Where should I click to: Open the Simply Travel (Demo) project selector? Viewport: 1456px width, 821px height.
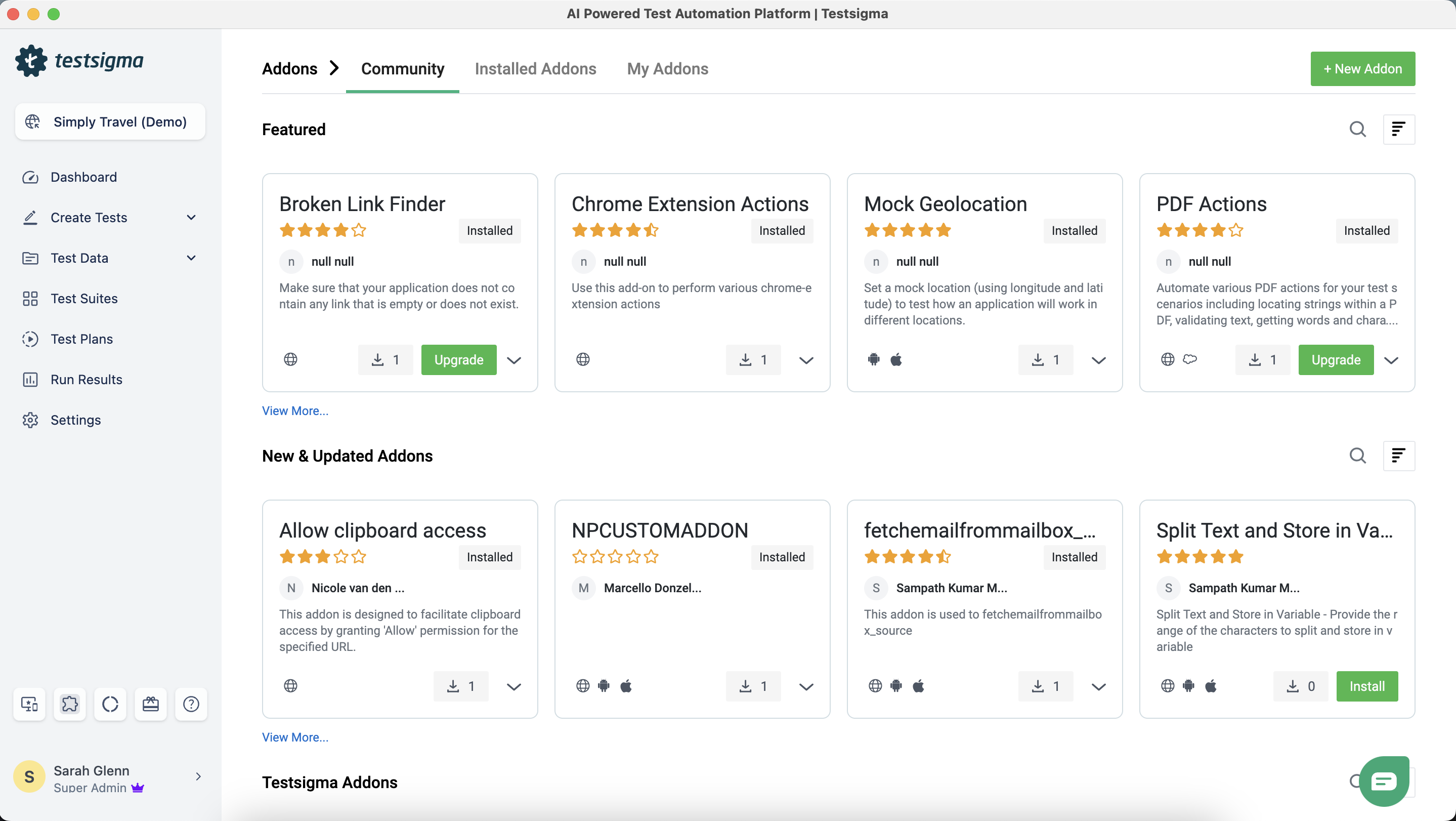pyautogui.click(x=110, y=121)
